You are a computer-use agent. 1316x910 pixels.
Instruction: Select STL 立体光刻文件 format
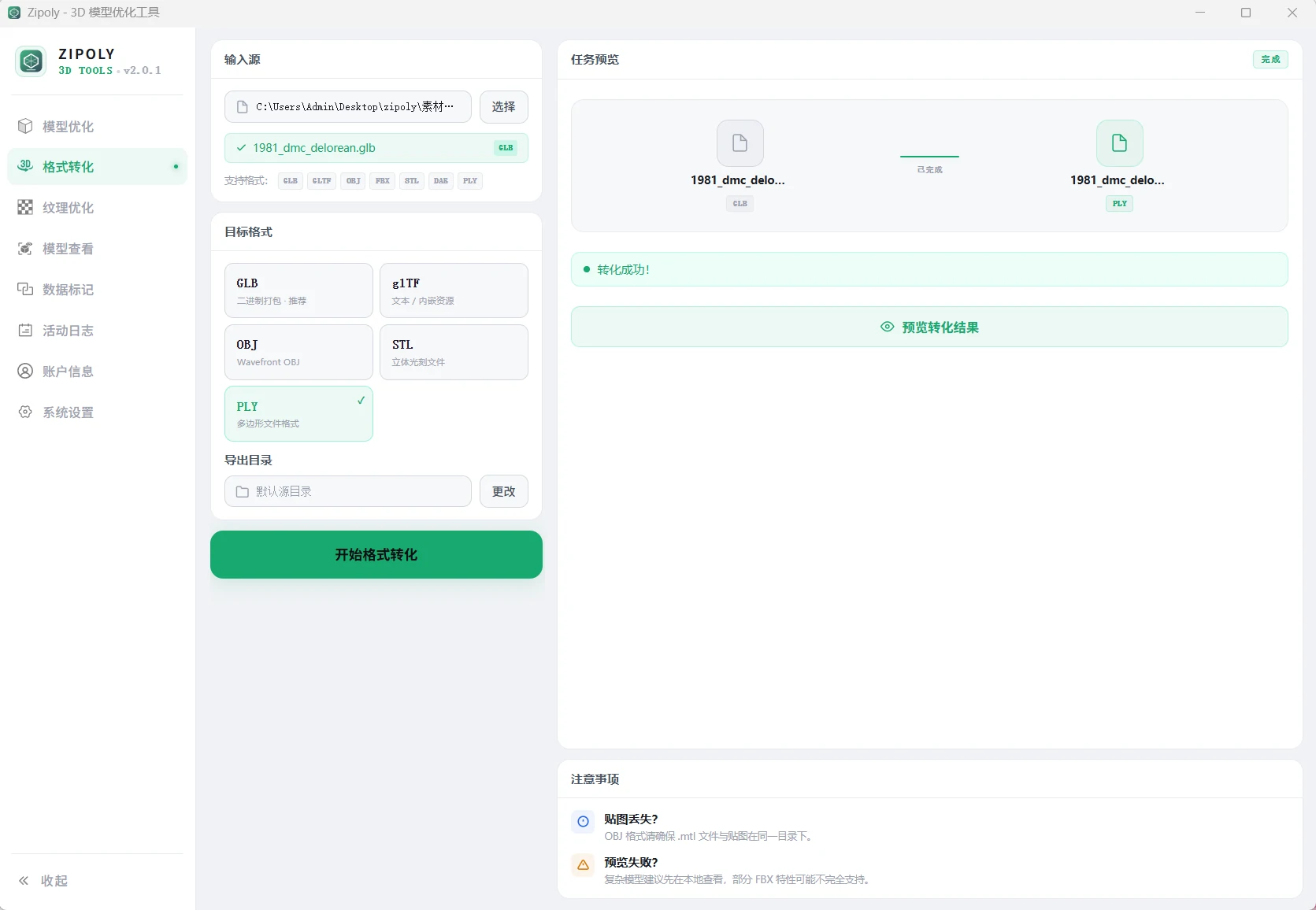click(454, 352)
